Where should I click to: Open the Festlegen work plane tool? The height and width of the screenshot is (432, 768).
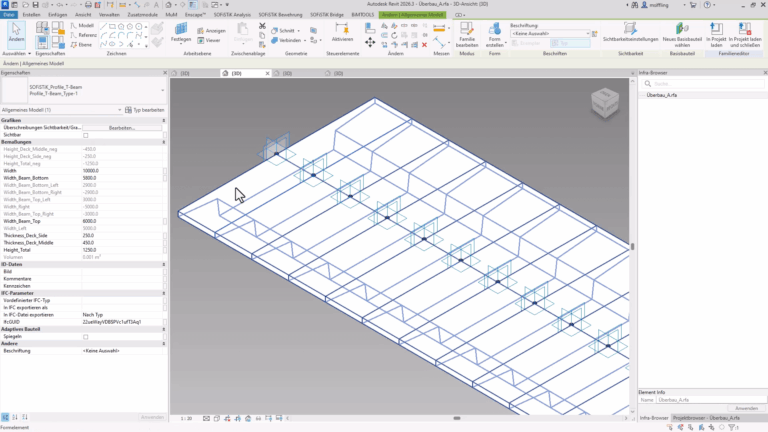tap(181, 33)
